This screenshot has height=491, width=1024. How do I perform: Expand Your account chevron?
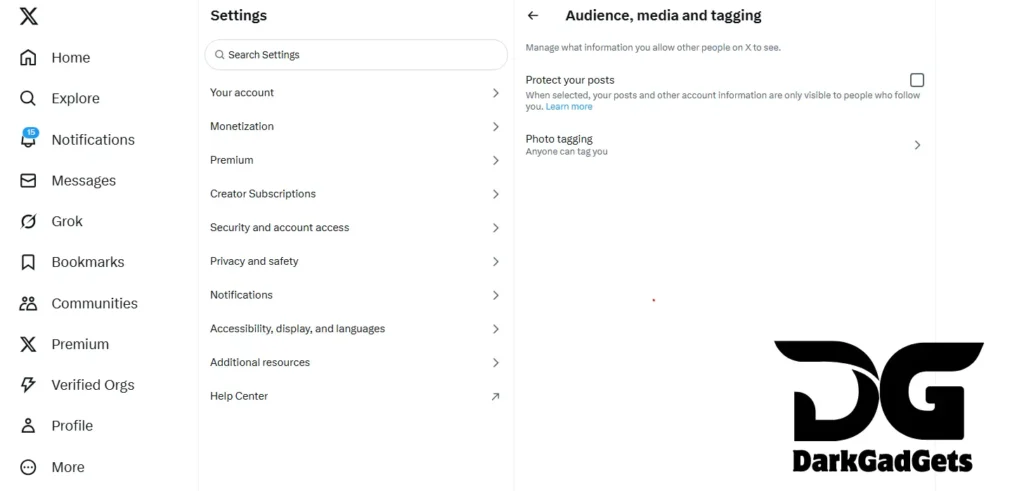click(x=496, y=93)
